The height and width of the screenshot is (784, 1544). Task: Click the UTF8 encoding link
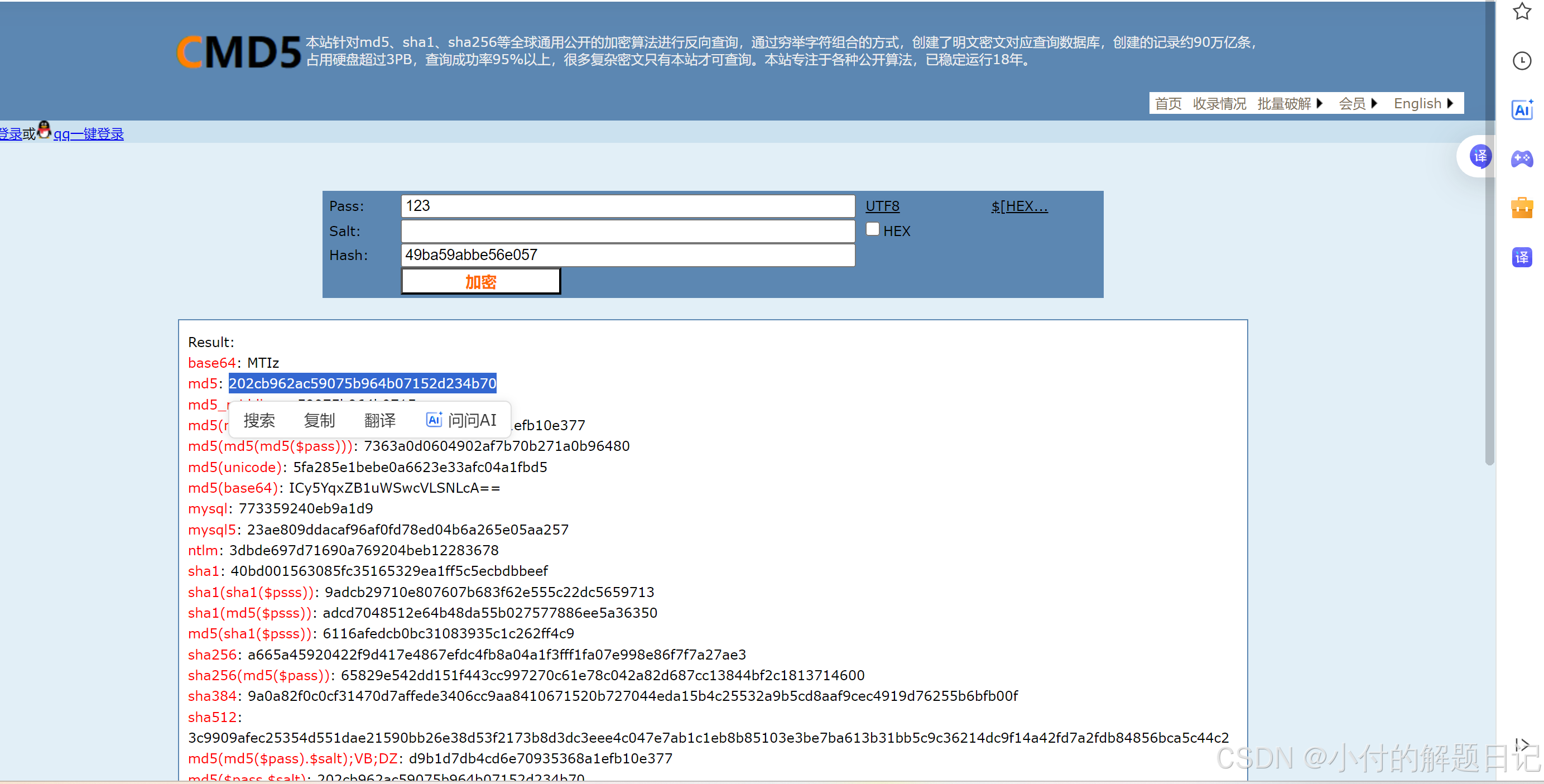point(882,206)
